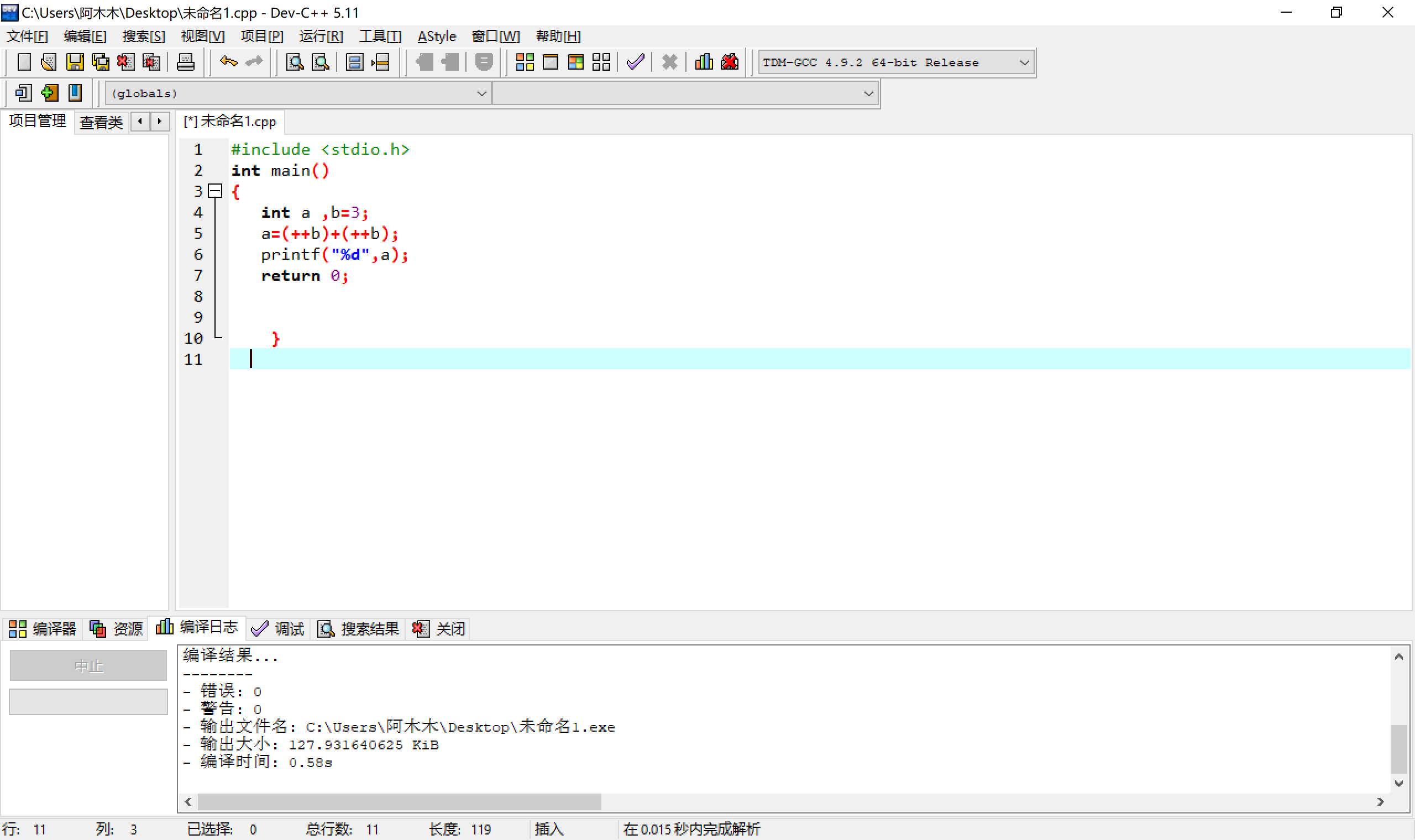1415x840 pixels.
Task: Click line a=(++b)+(++b); in editor
Action: pos(330,234)
